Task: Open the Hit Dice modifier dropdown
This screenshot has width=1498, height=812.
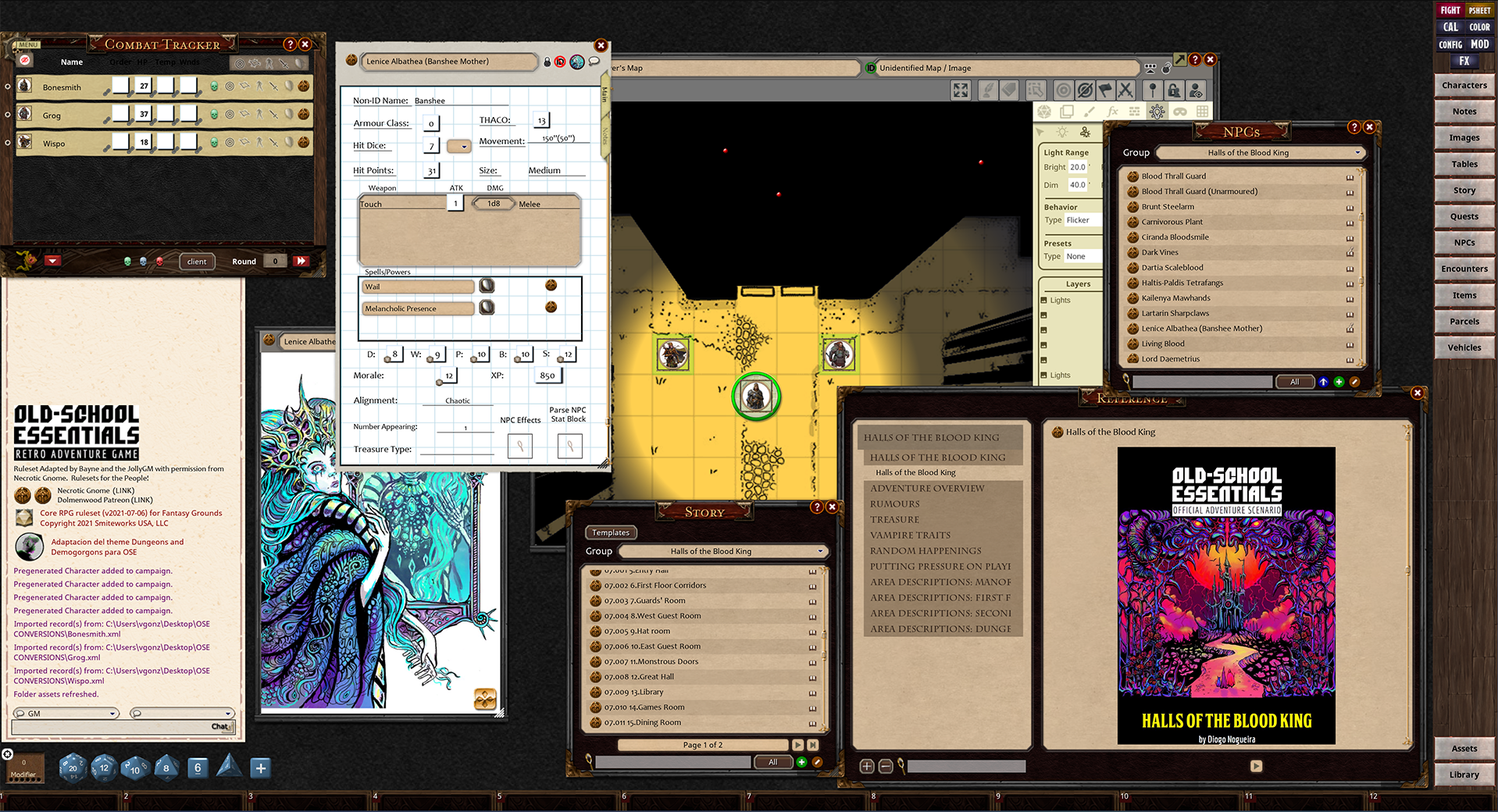Action: [x=458, y=146]
